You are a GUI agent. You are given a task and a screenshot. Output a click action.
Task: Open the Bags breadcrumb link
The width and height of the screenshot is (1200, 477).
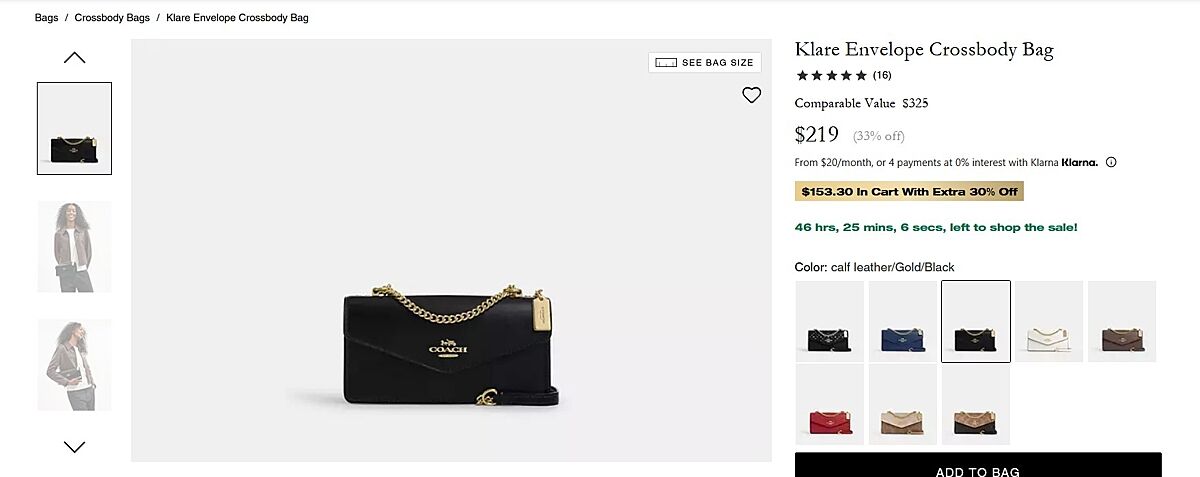pyautogui.click(x=46, y=18)
